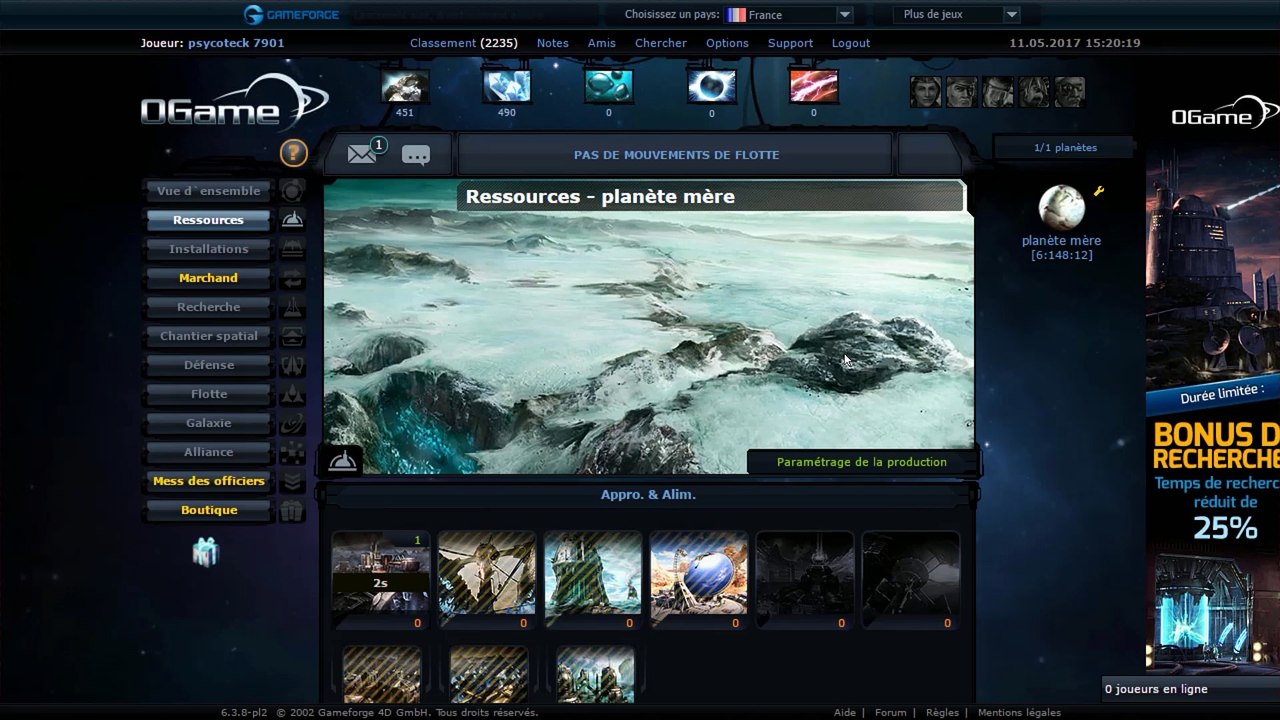Click the third officer portrait icon
This screenshot has height=720, width=1280.
tap(998, 92)
